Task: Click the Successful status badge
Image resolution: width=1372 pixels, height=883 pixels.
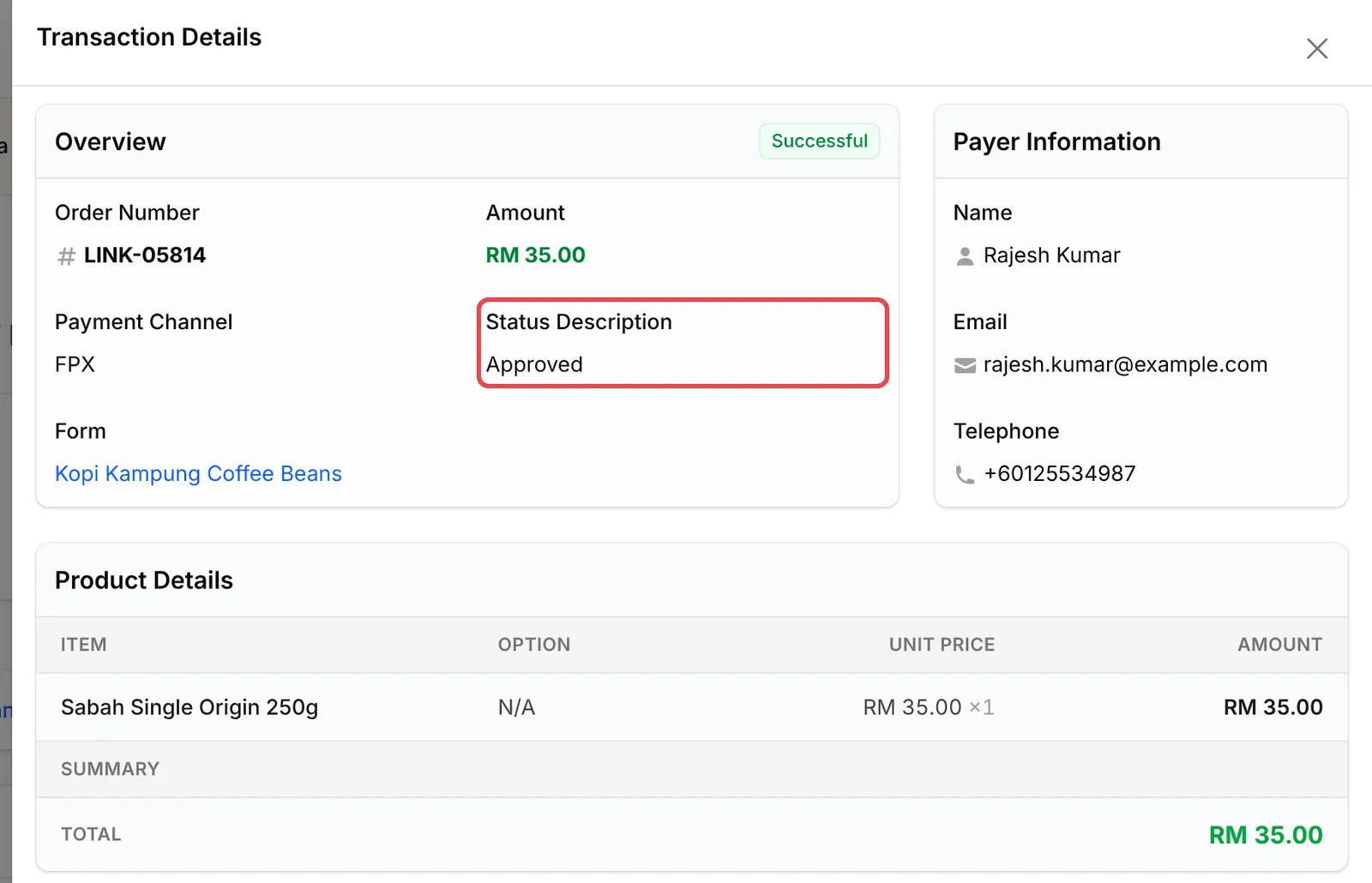Action: (x=819, y=141)
